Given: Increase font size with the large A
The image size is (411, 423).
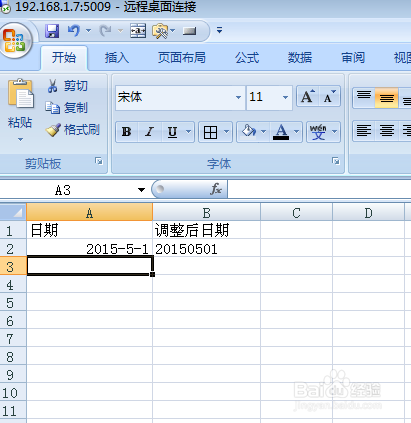Looking at the screenshot, I should point(308,97).
